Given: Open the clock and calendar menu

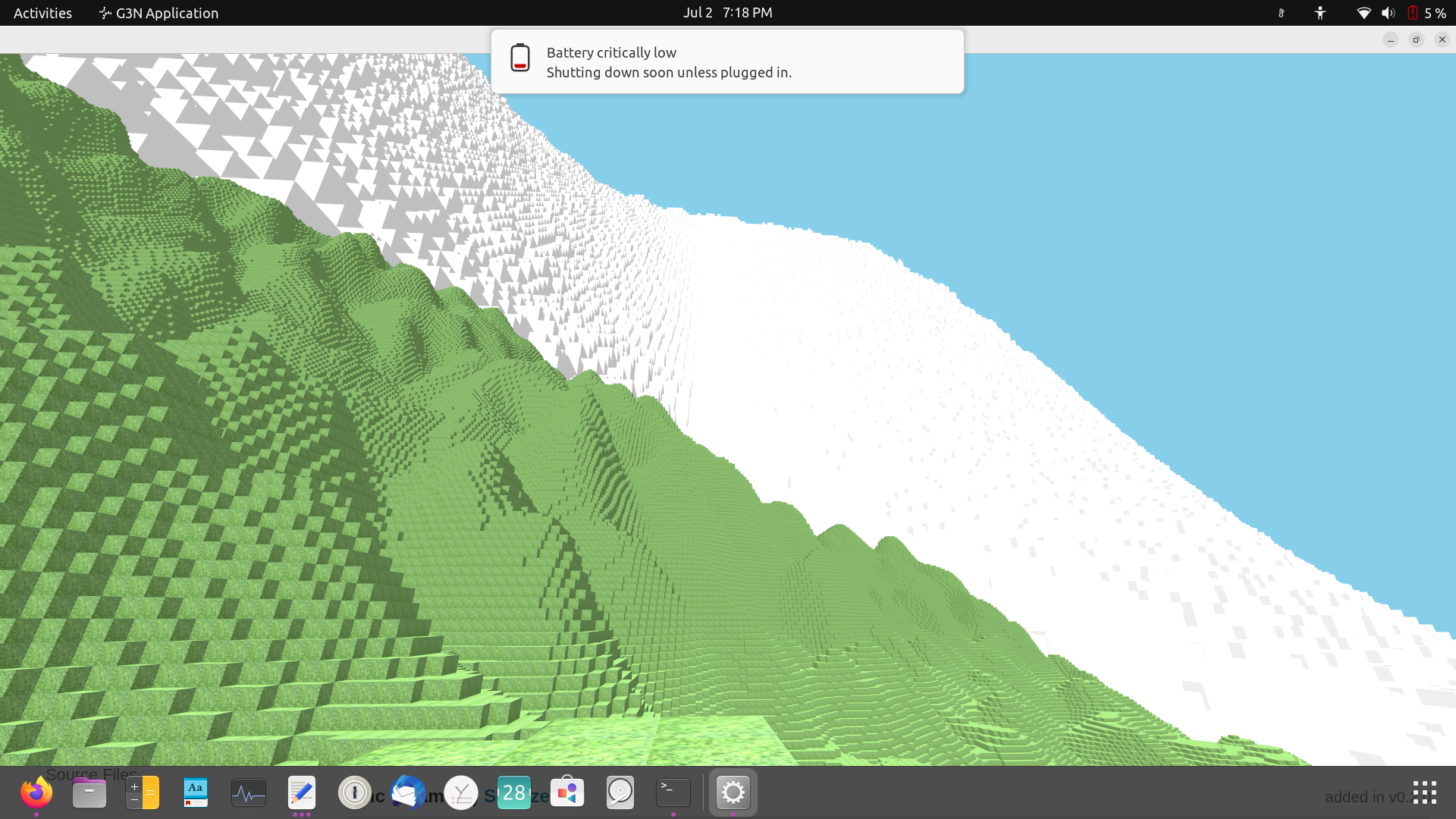Looking at the screenshot, I should click(727, 13).
